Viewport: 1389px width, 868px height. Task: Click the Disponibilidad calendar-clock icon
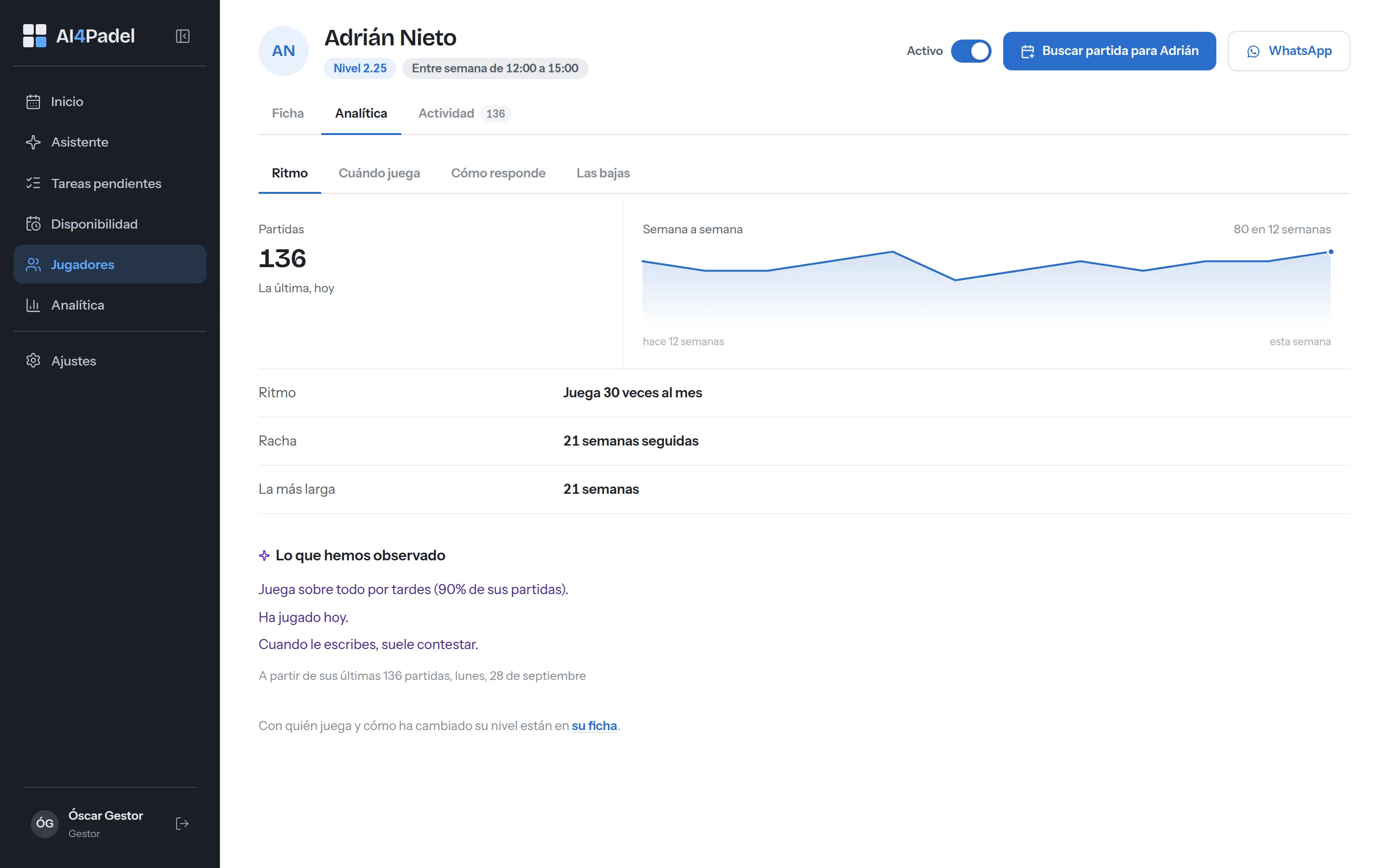click(x=33, y=224)
